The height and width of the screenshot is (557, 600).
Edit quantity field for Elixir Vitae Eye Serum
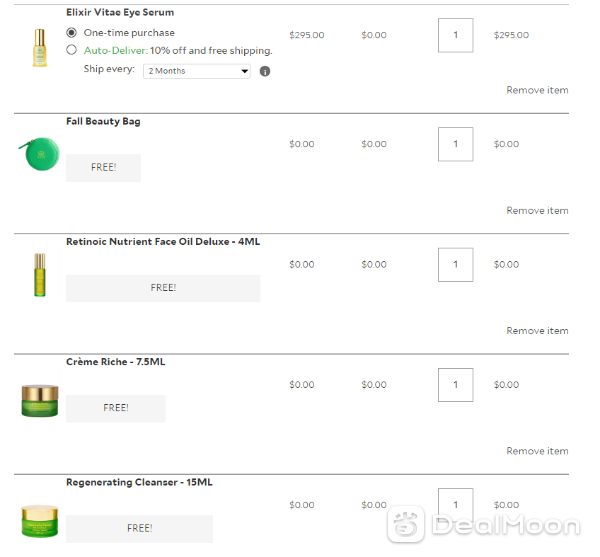[455, 35]
